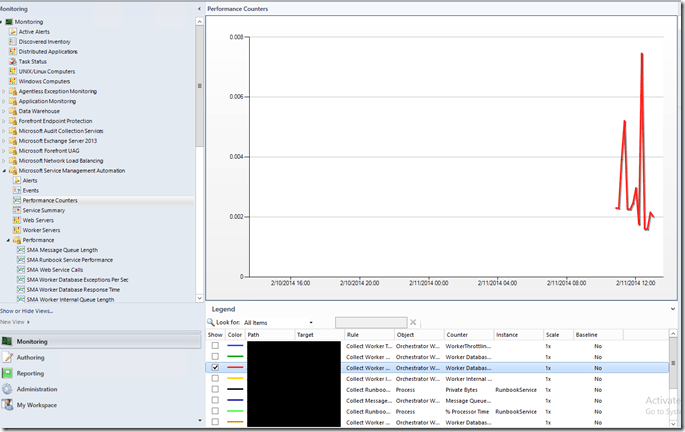This screenshot has height=432, width=685.
Task: Check the Private Bytes counter checkbox
Action: point(215,390)
